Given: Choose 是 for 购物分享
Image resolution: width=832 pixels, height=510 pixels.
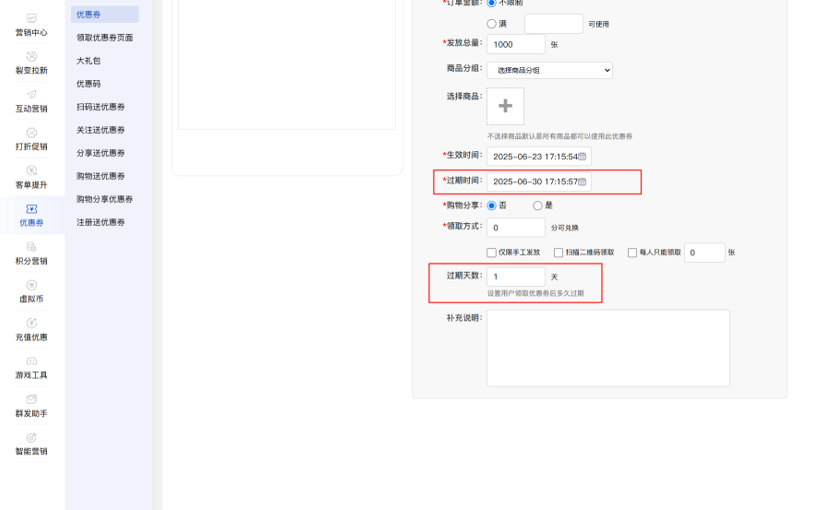Looking at the screenshot, I should (x=538, y=205).
